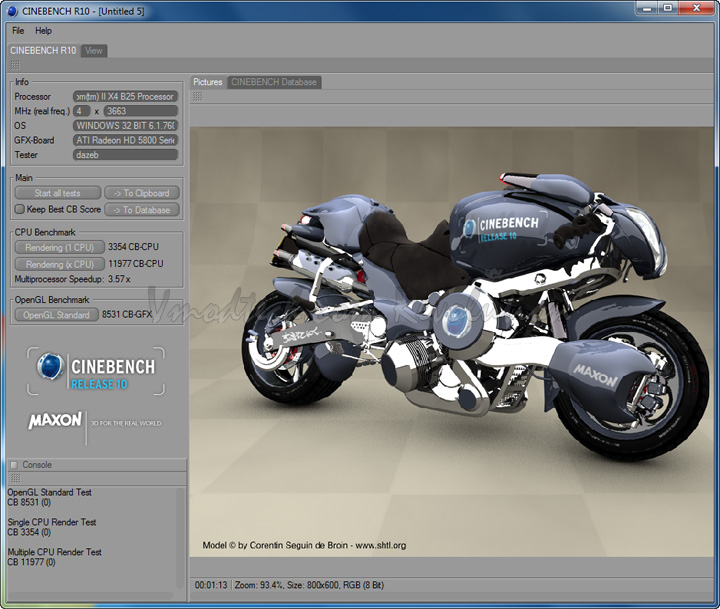Close the CINEBENCH R10 window
The height and width of the screenshot is (609, 720).
click(x=697, y=8)
